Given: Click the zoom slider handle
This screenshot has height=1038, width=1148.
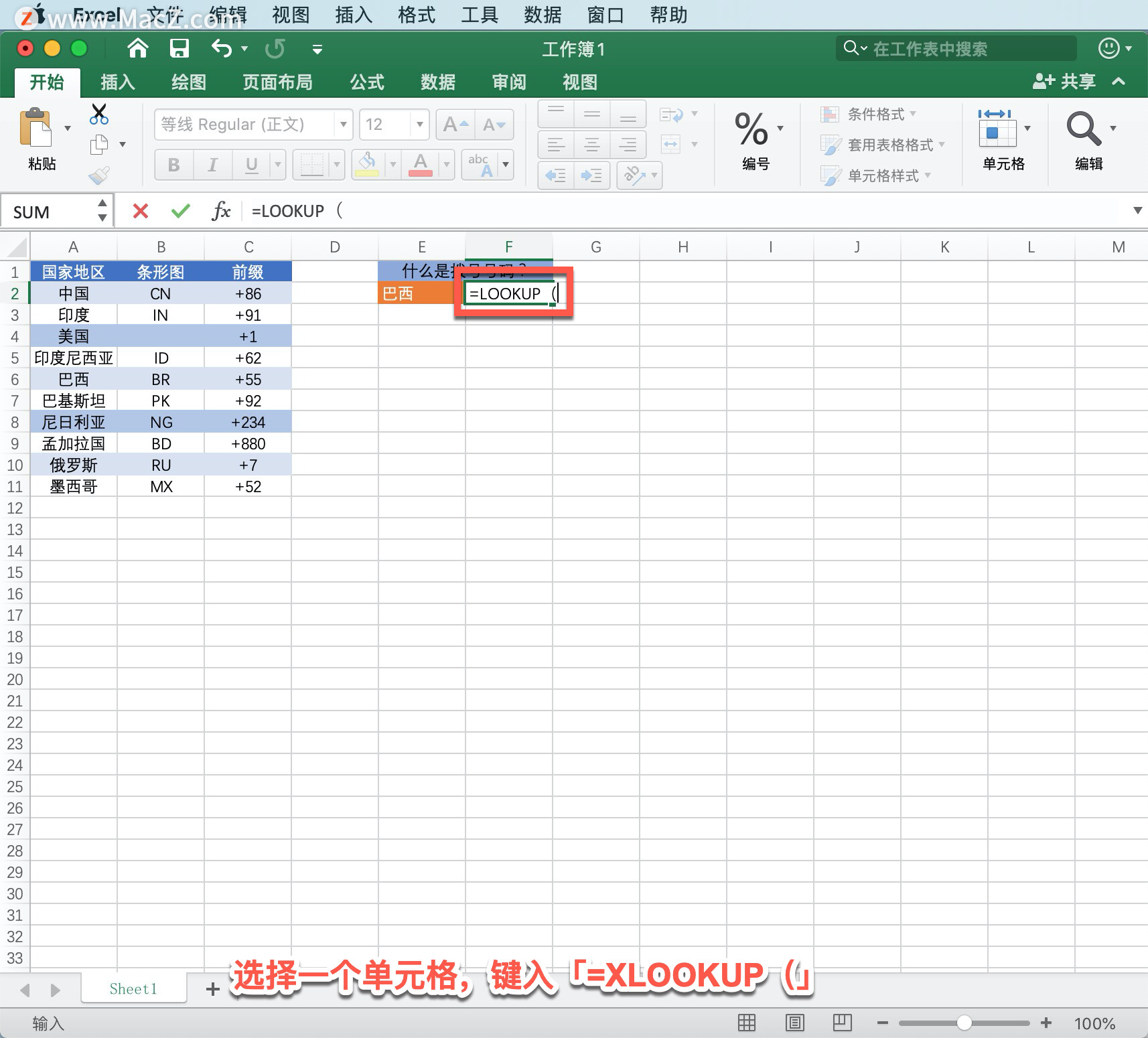Looking at the screenshot, I should click(x=964, y=1023).
